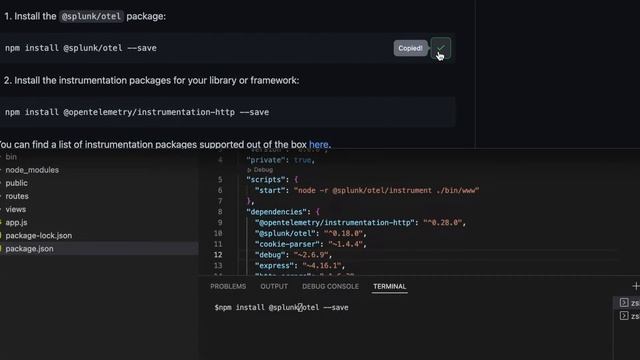The image size is (640, 360).
Task: Expand the public folder
Action: tap(16, 183)
